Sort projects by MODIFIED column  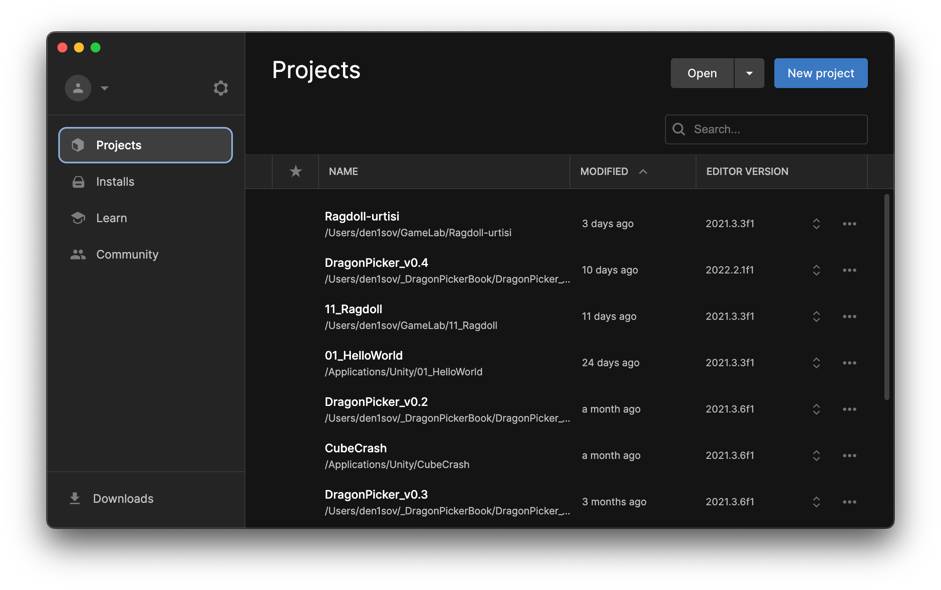[604, 172]
